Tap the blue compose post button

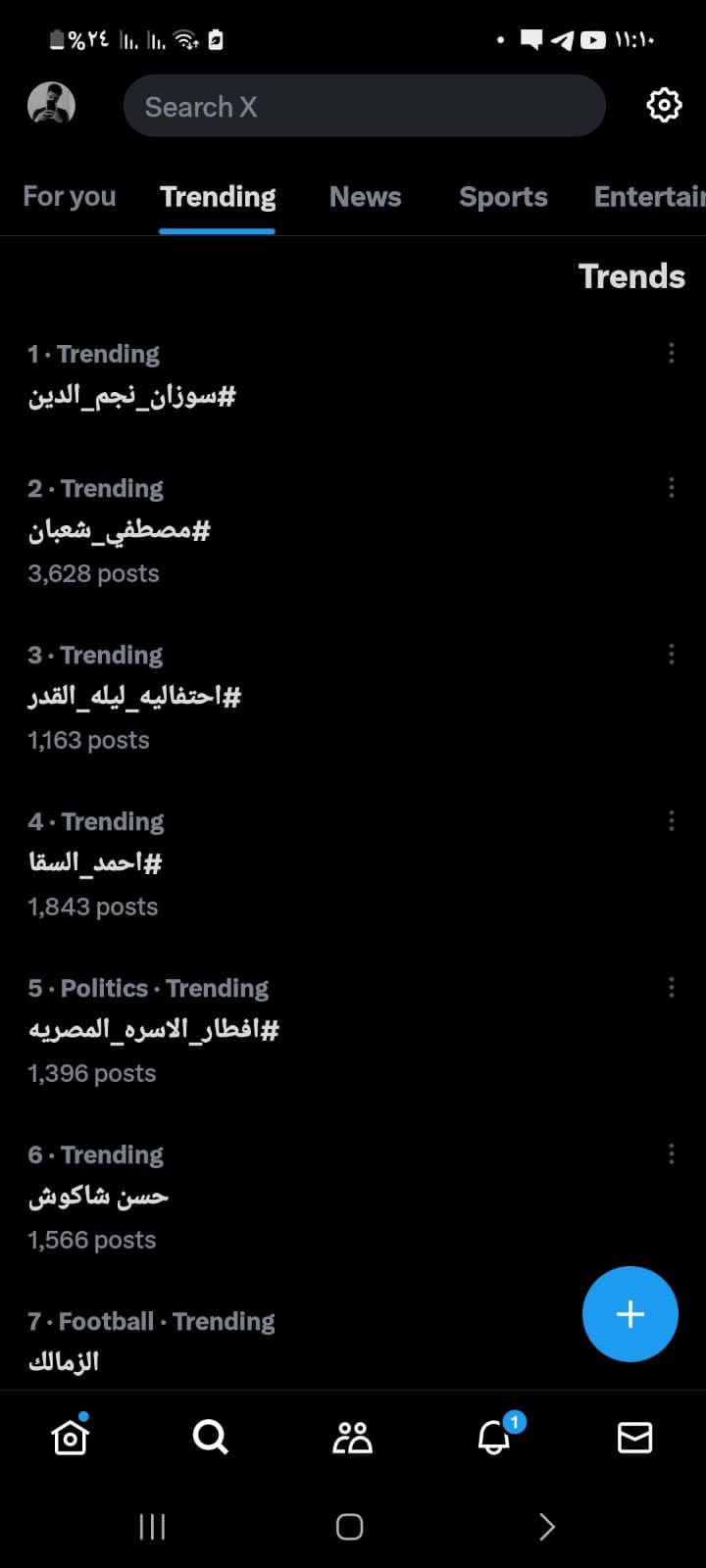pos(630,1314)
